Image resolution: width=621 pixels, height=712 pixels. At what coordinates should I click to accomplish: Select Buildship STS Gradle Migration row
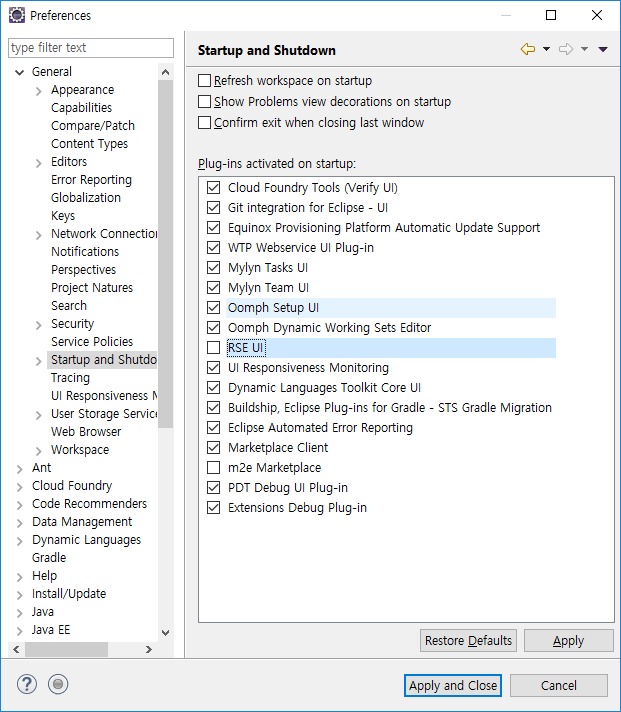tap(389, 407)
